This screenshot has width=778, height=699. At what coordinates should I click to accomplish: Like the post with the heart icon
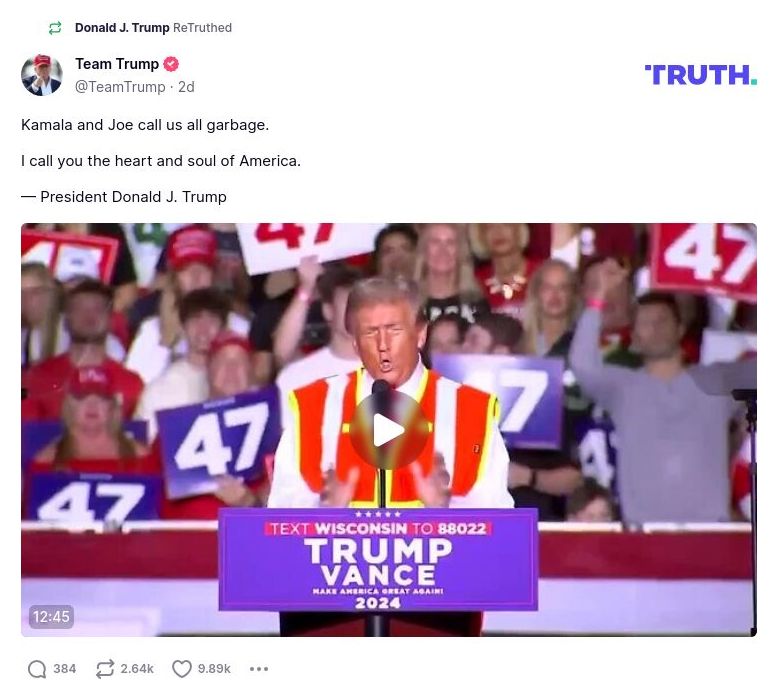pyautogui.click(x=182, y=669)
